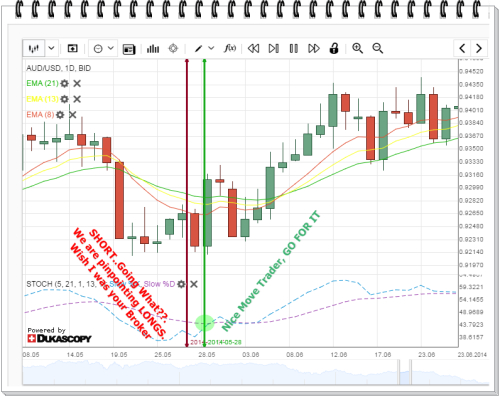Select the crosshair cursor tool
Image resolution: width=500 pixels, height=397 pixels.
point(173,49)
